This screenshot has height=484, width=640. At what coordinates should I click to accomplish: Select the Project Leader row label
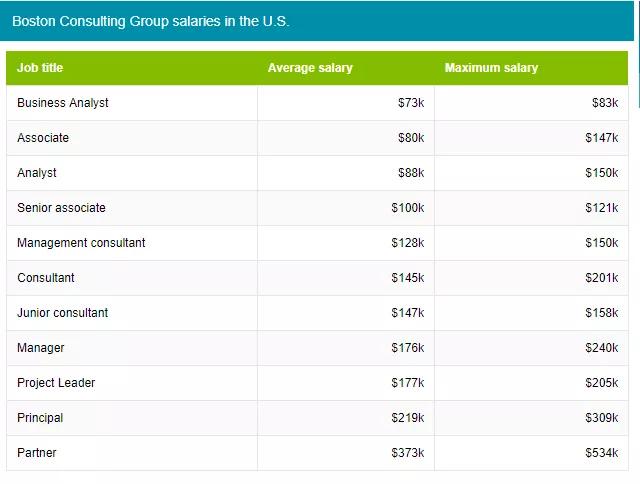[x=56, y=383]
